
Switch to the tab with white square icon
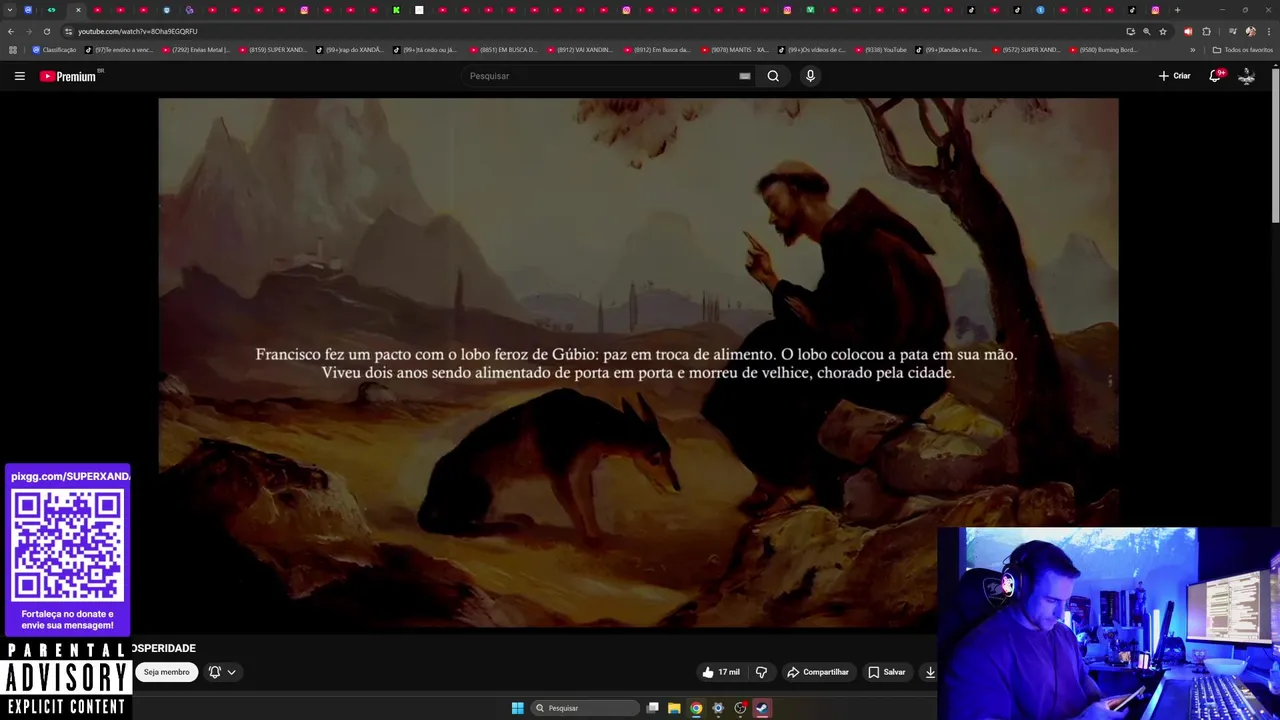tap(420, 10)
